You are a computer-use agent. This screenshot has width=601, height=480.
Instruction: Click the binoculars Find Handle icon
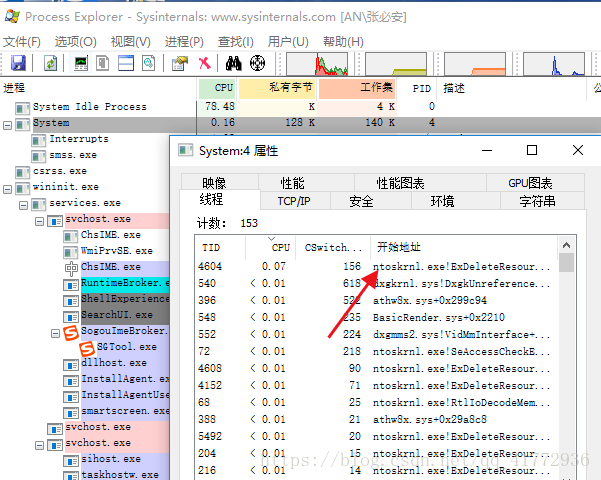pos(233,63)
